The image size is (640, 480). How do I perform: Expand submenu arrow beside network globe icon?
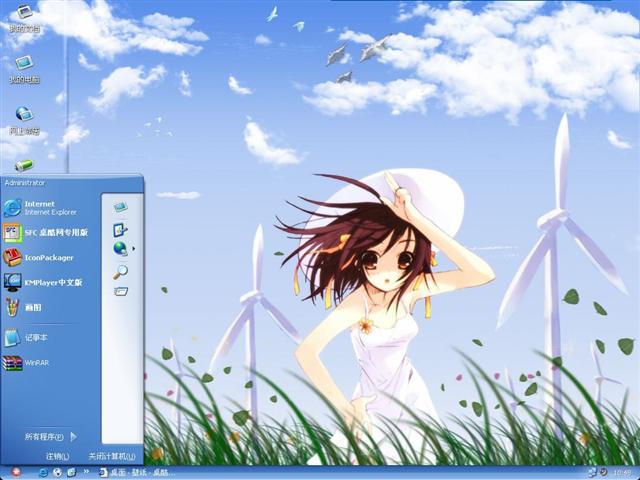tap(133, 248)
